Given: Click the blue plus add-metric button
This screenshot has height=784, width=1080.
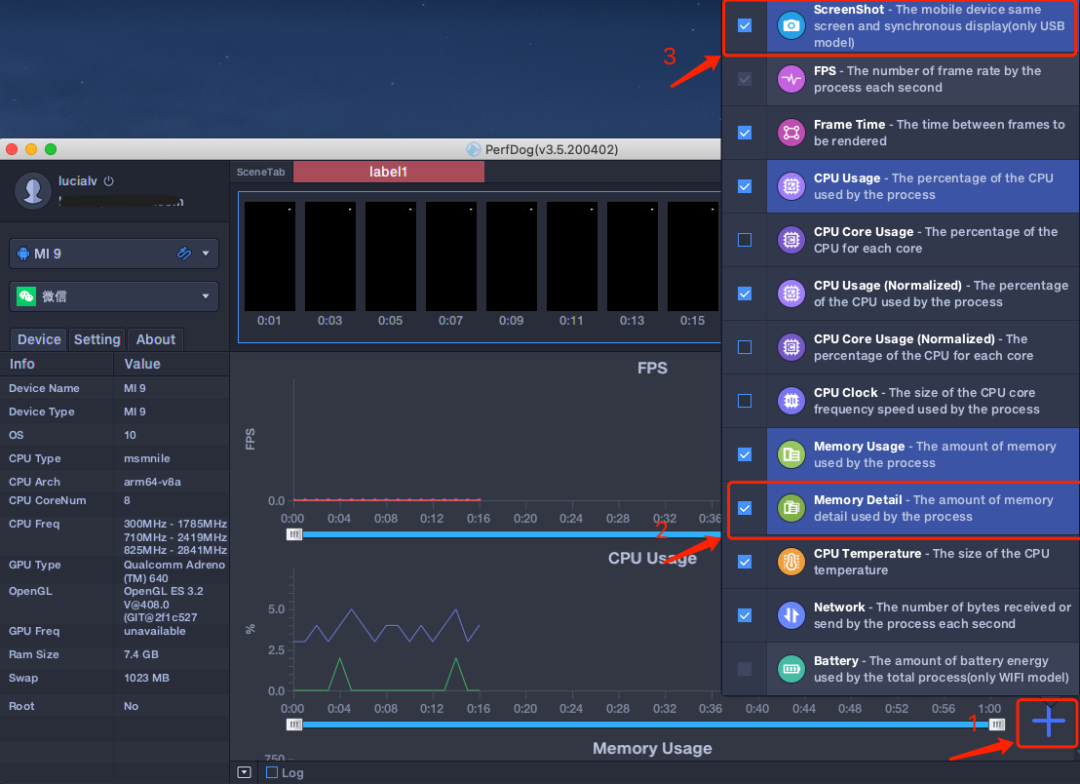Looking at the screenshot, I should [1048, 722].
